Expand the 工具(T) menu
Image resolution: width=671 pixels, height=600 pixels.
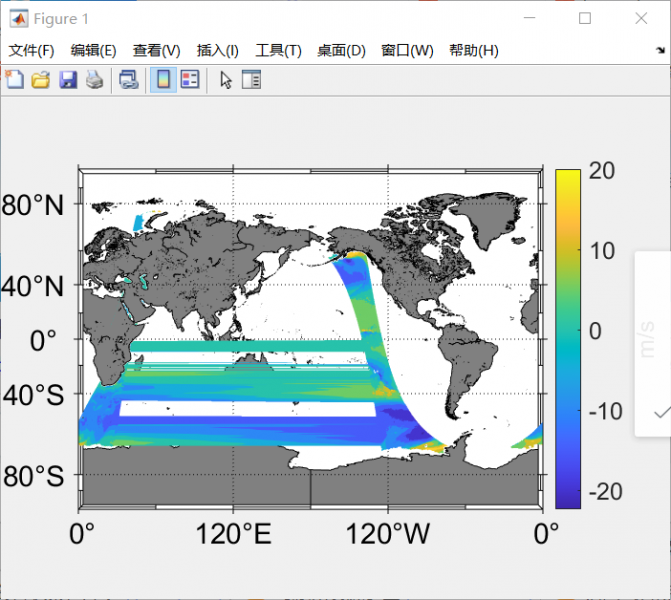tap(279, 51)
